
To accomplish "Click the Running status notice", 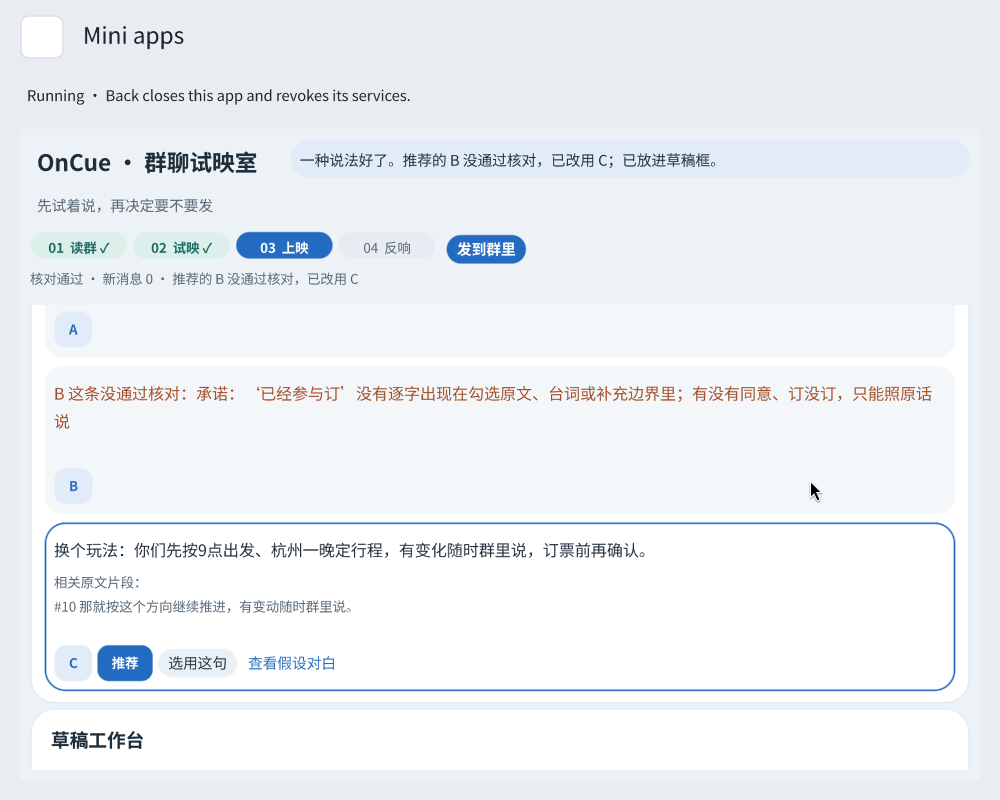I will coord(219,96).
